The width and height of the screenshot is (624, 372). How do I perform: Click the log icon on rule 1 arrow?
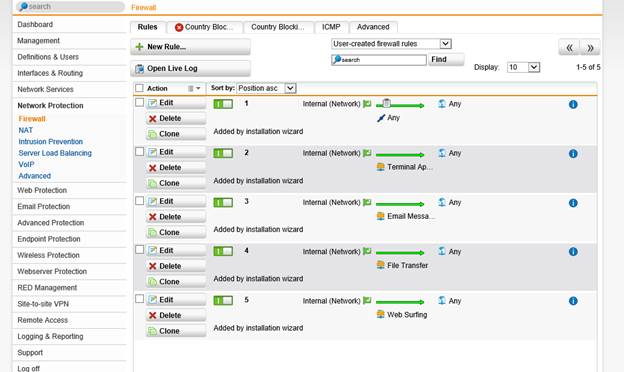tap(386, 103)
